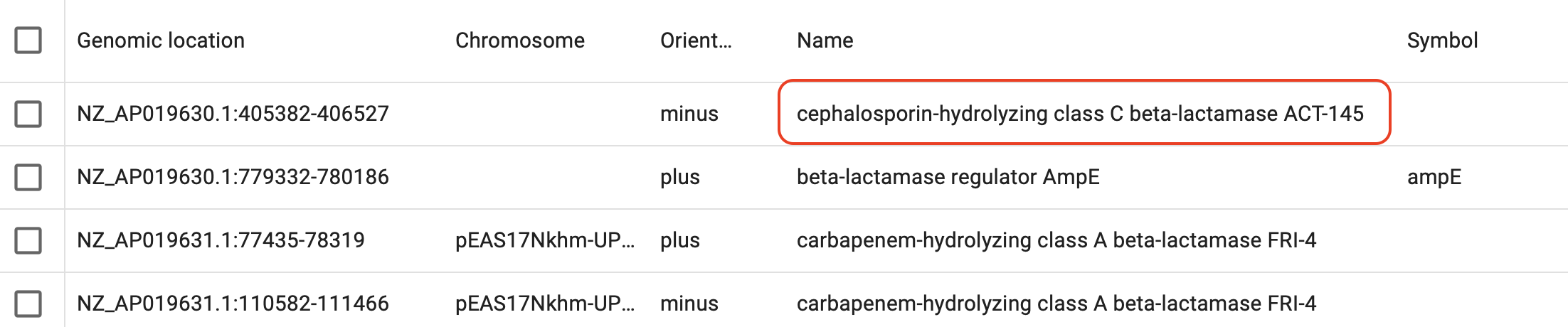Select the FRI-4 name in the plus-orientation row

pyautogui.click(x=1056, y=240)
